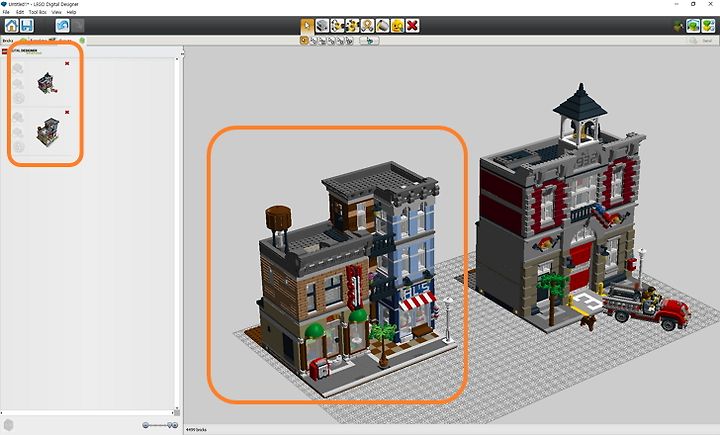Image resolution: width=720 pixels, height=435 pixels.
Task: Click the Invert Selection button
Action: pos(369,41)
